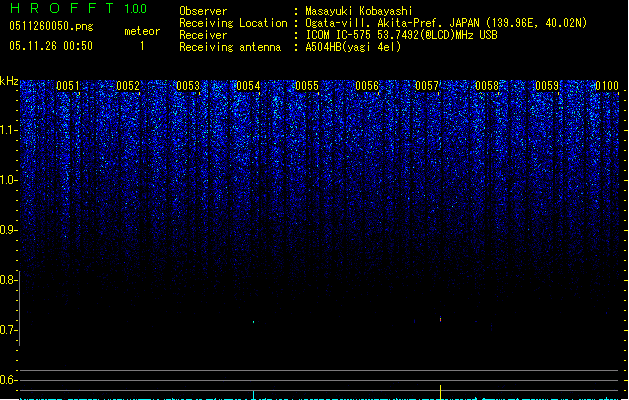Click the Receiver field label
The height and width of the screenshot is (400, 629).
[x=203, y=35]
